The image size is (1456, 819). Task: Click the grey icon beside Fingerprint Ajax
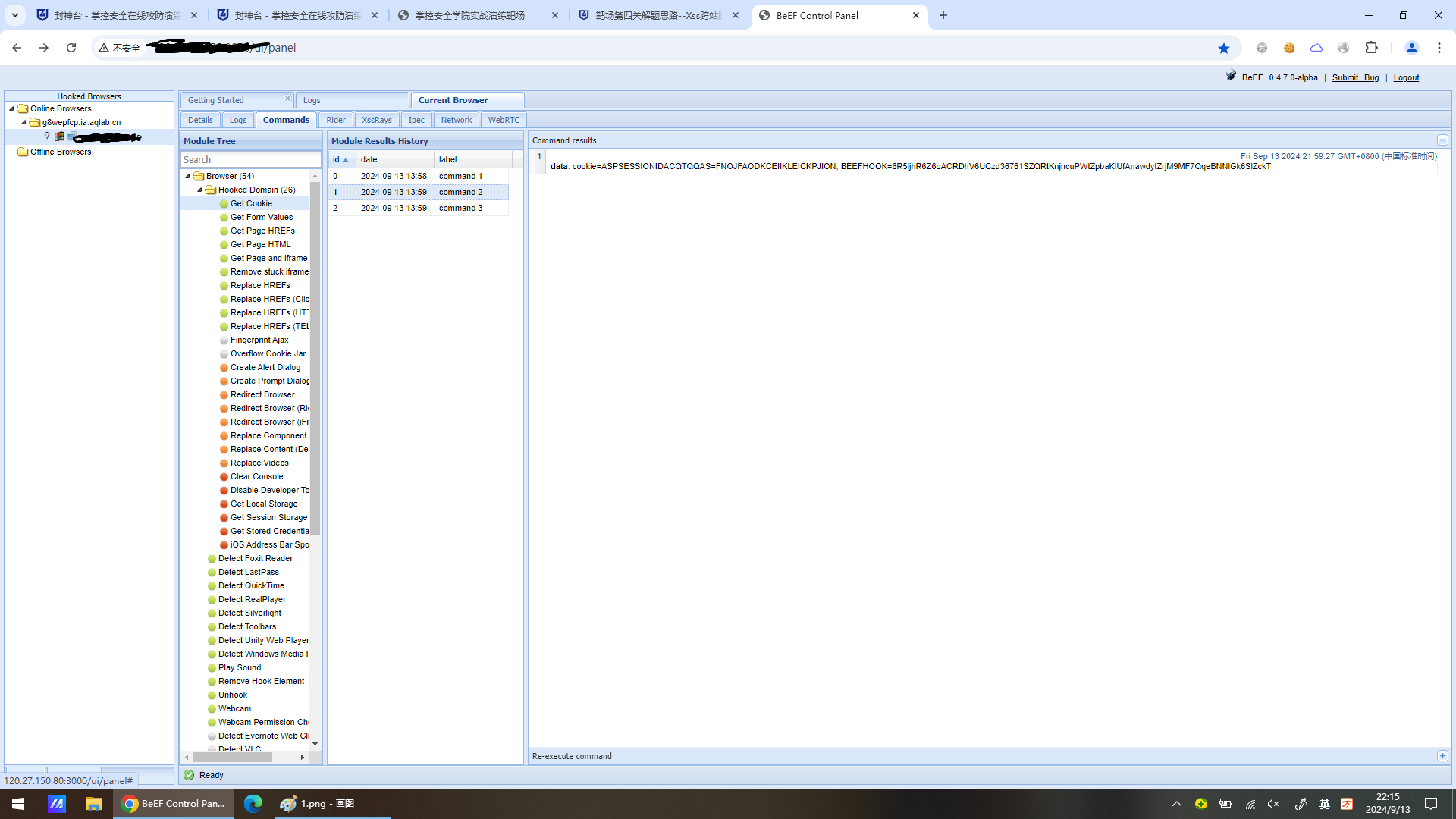tap(224, 340)
